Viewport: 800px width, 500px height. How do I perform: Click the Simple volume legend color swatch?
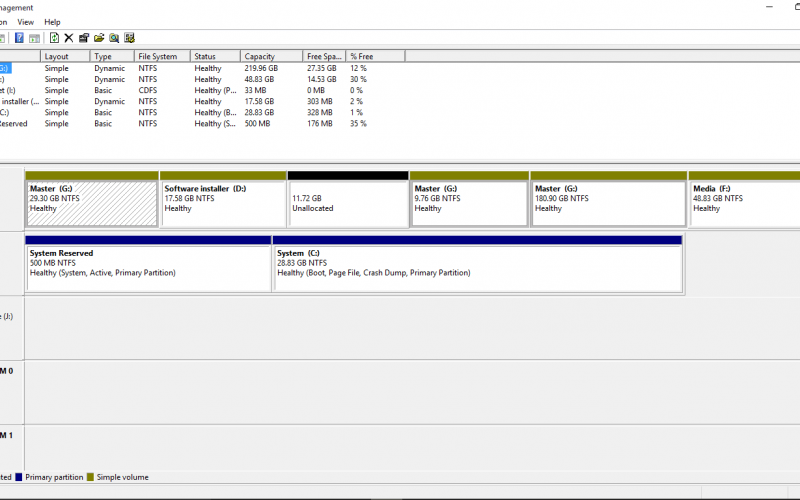tap(90, 477)
